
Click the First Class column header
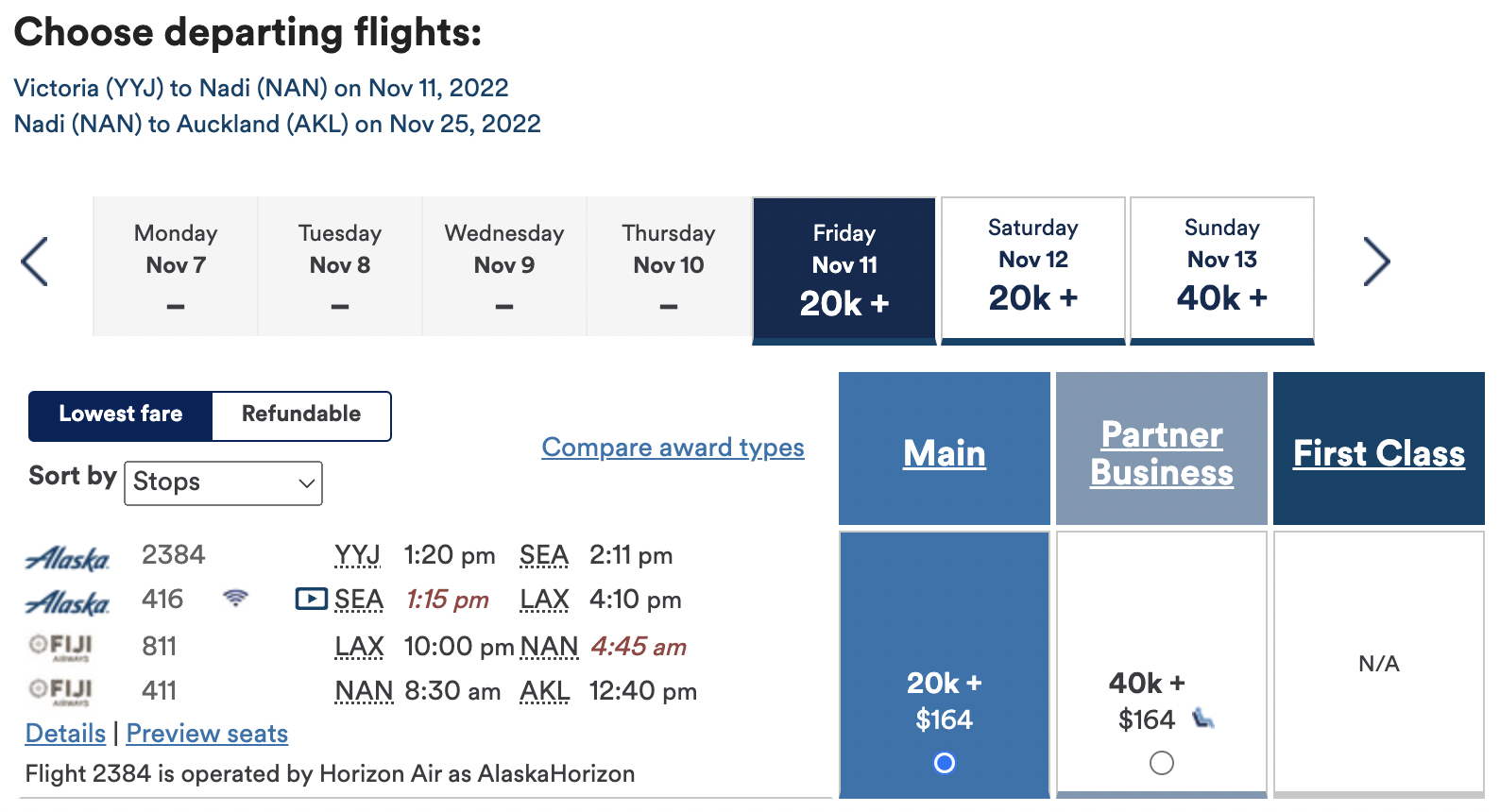pyautogui.click(x=1378, y=454)
